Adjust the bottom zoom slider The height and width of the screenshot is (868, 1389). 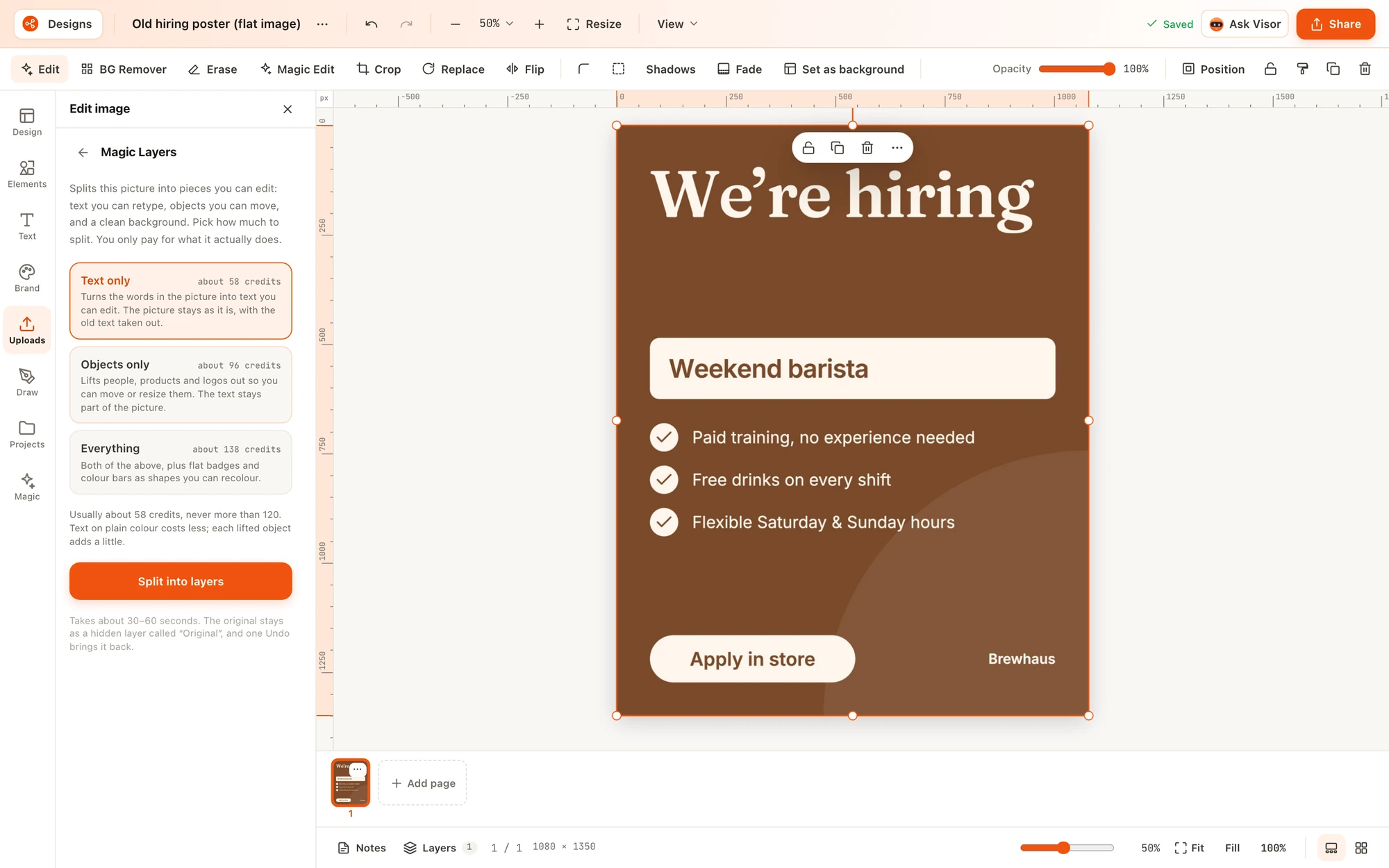[x=1067, y=848]
